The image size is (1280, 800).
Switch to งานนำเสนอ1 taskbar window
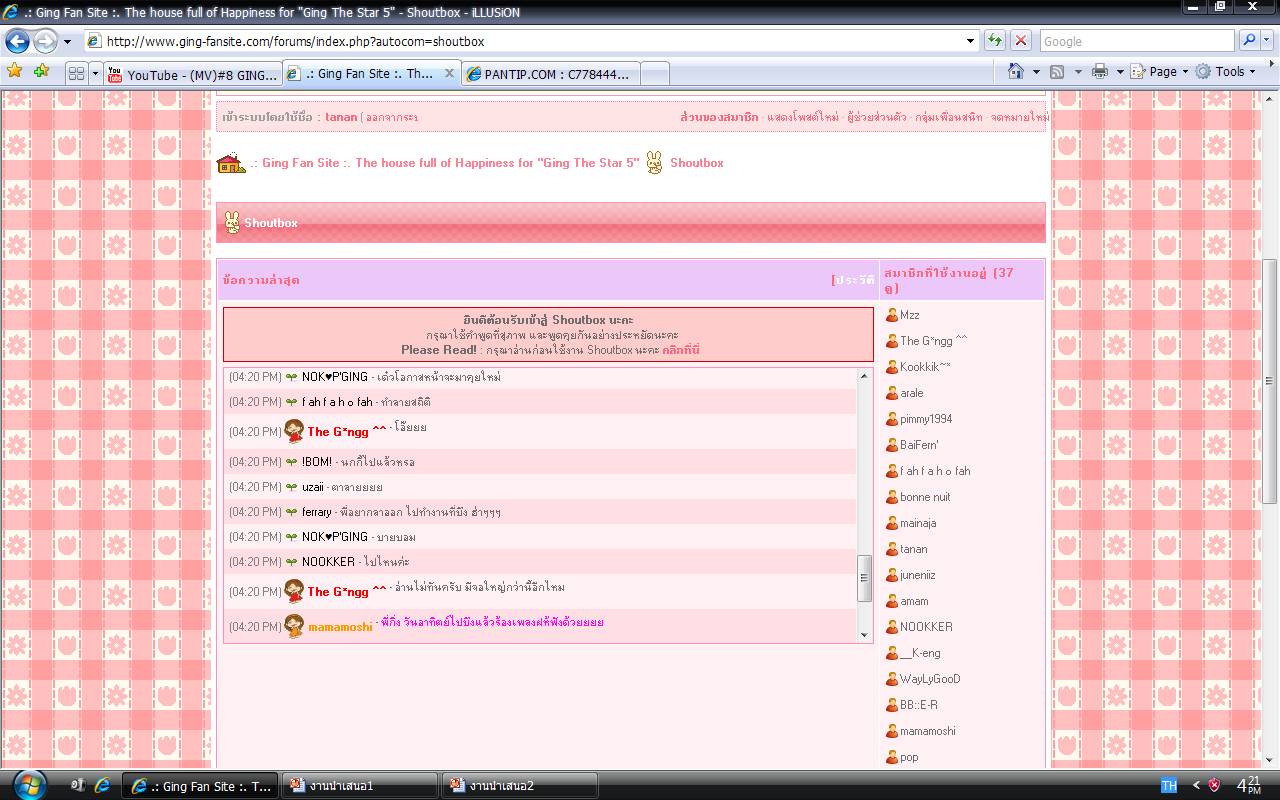tap(359, 786)
